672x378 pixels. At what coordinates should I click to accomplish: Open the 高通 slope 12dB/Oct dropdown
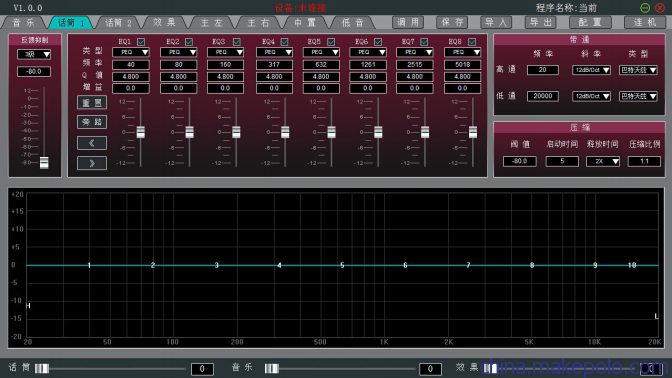591,70
